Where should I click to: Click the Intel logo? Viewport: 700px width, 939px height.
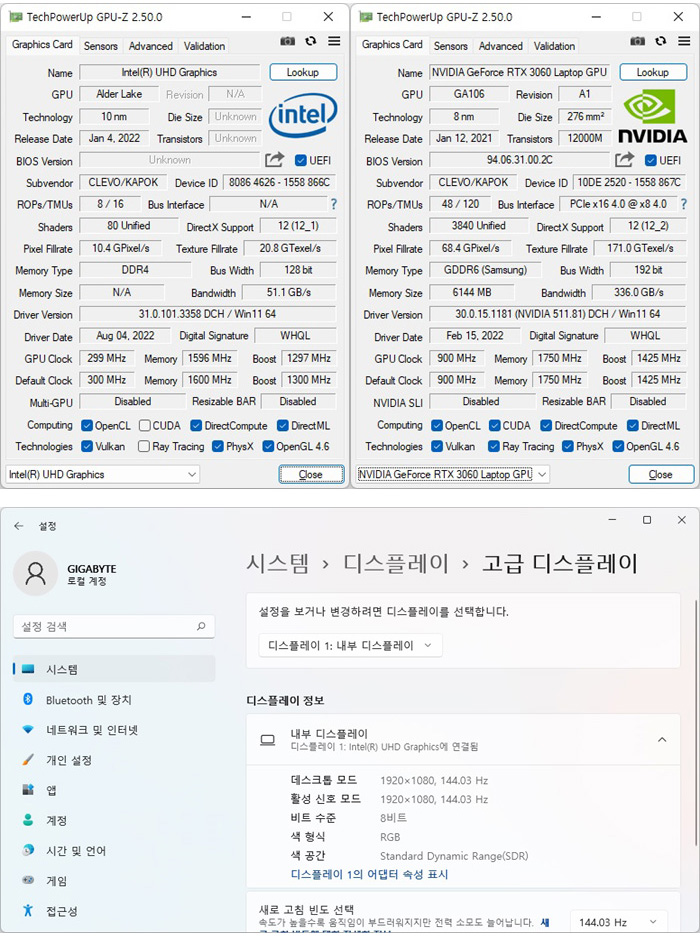302,116
